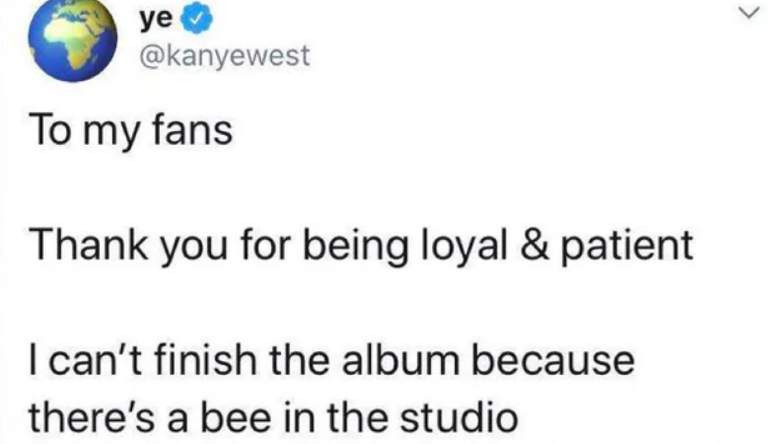
Task: Click the word "because"
Action: (553, 359)
